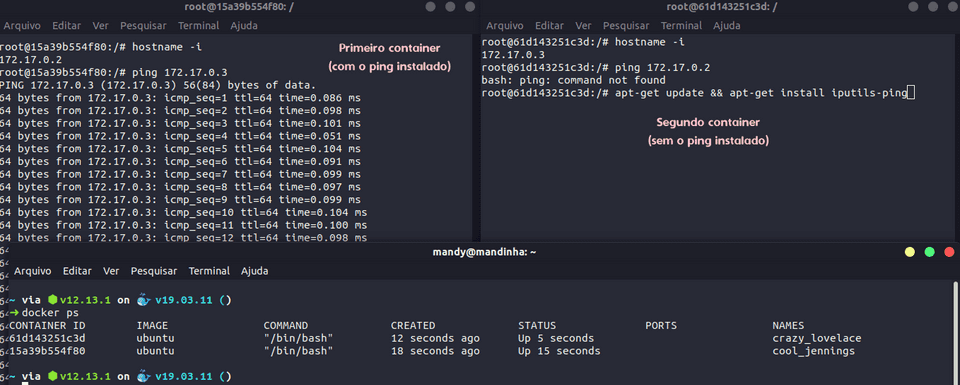Screen dimensions: 960x385
Task: Click '18 seconds ago' created value
Action: point(435,351)
